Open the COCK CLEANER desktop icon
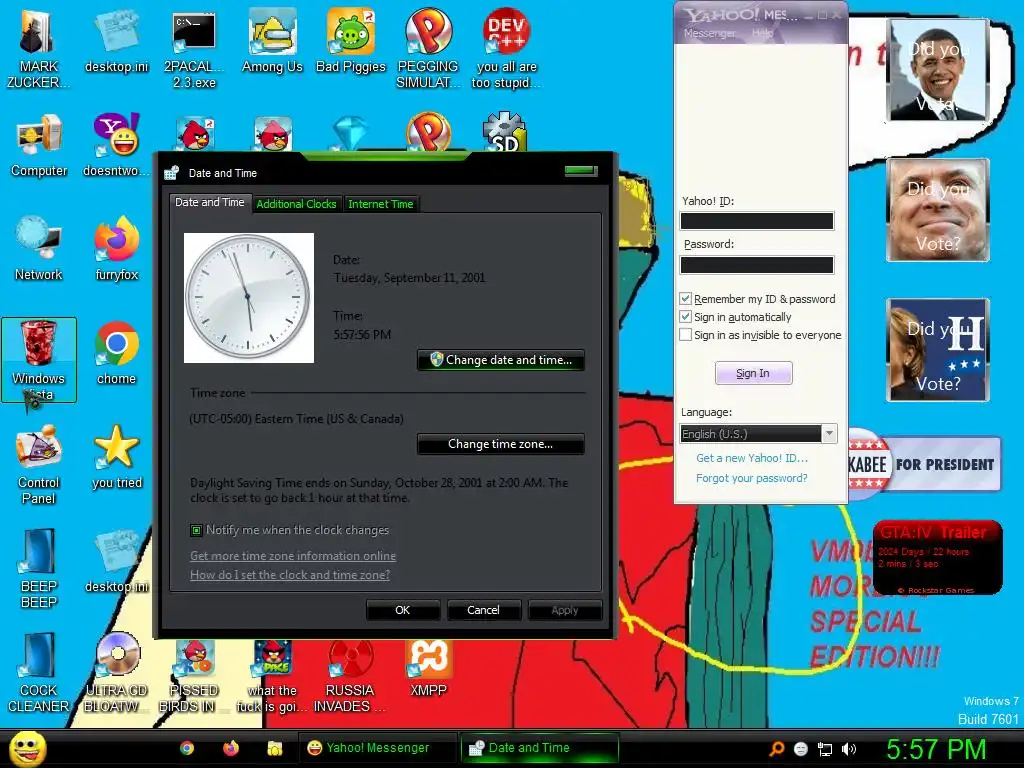The image size is (1024, 768). (39, 673)
